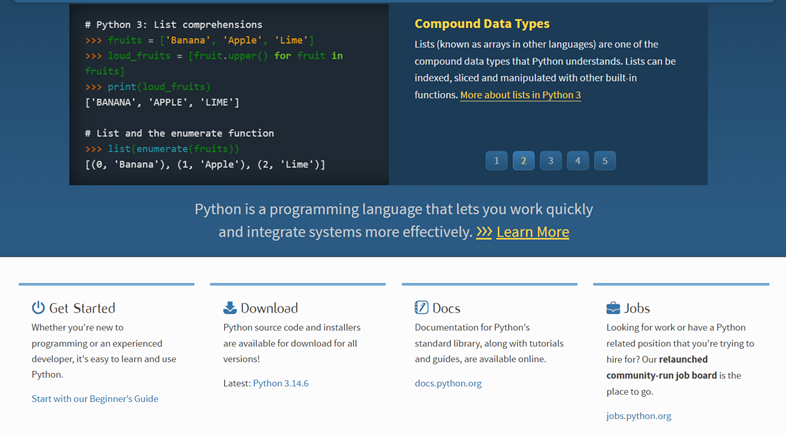This screenshot has height=433, width=786.
Task: Click the ['BANANA', 'APPLE', 'LIME'] output line
Action: pyautogui.click(x=162, y=102)
